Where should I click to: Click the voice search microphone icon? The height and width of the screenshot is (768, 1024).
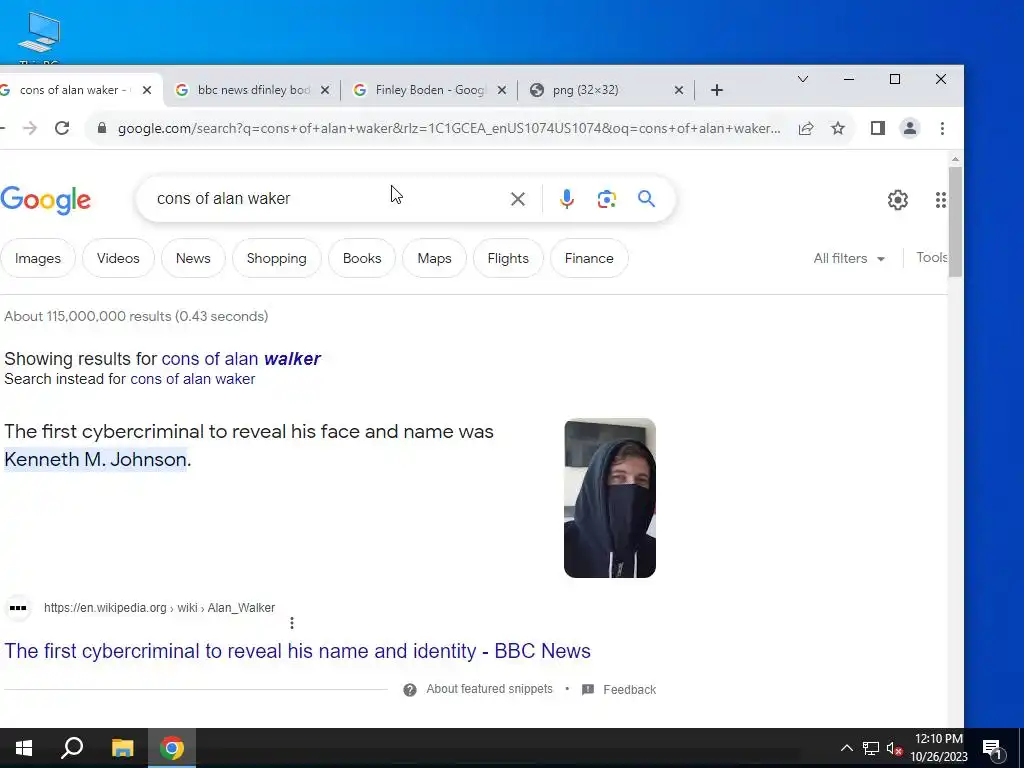(567, 199)
